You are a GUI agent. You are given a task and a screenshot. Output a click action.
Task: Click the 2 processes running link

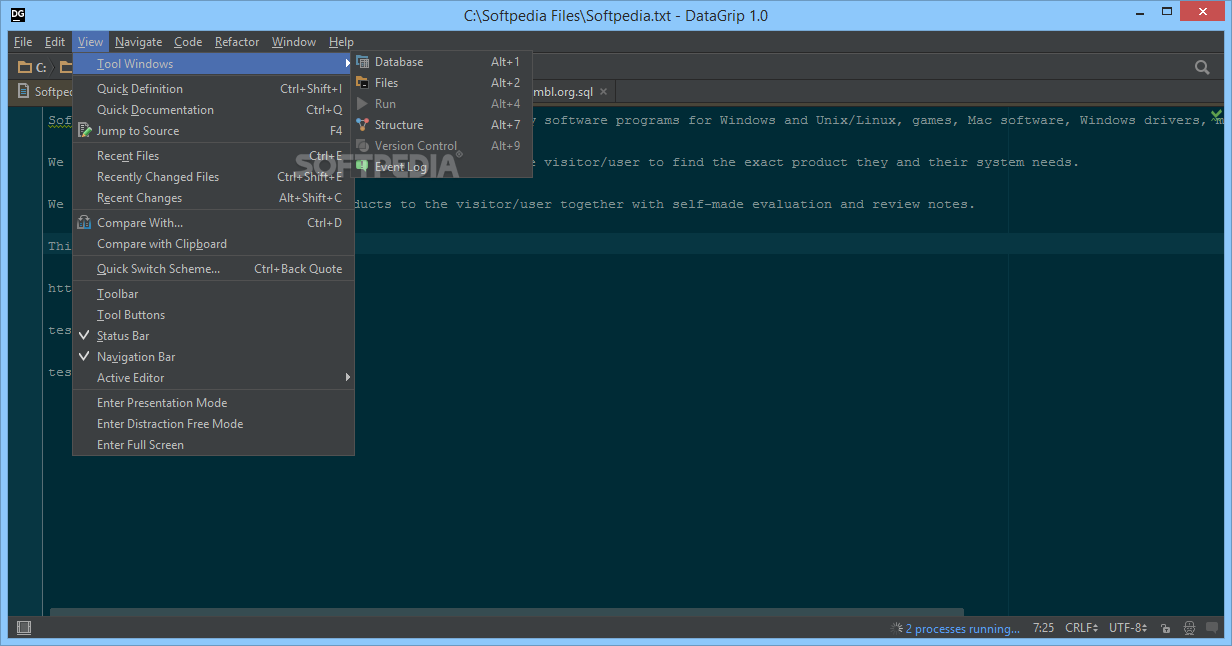coord(962,629)
